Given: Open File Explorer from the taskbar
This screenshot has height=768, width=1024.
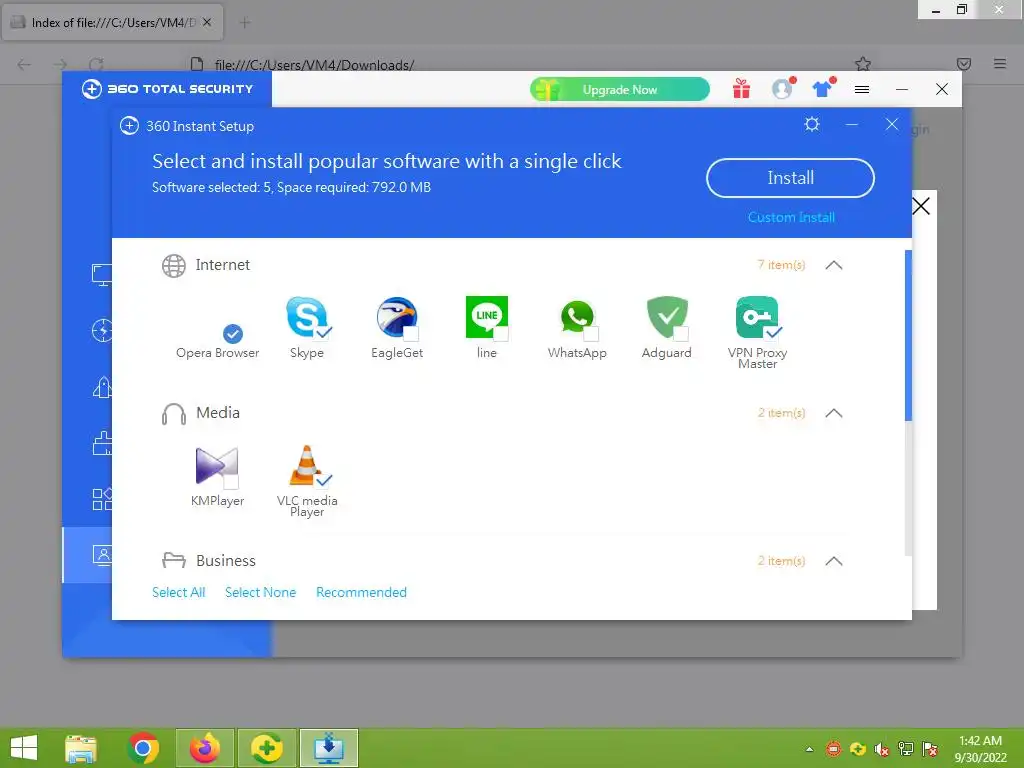Looking at the screenshot, I should pyautogui.click(x=81, y=748).
